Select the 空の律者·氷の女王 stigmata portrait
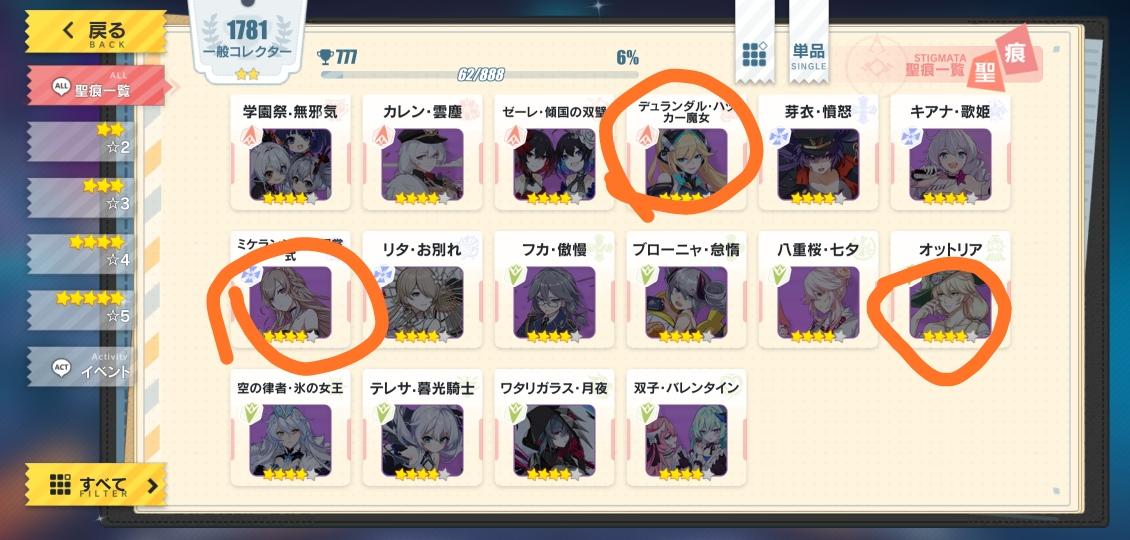 (290, 441)
